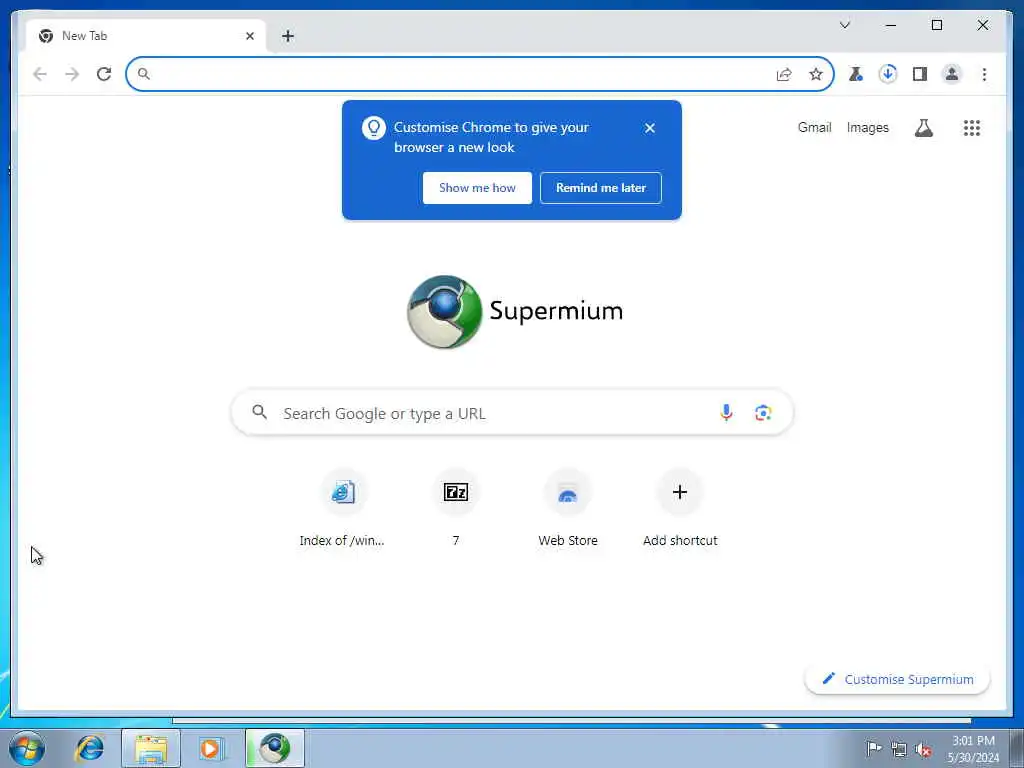This screenshot has width=1024, height=768.
Task: Click the Supermium logo
Action: 515,312
